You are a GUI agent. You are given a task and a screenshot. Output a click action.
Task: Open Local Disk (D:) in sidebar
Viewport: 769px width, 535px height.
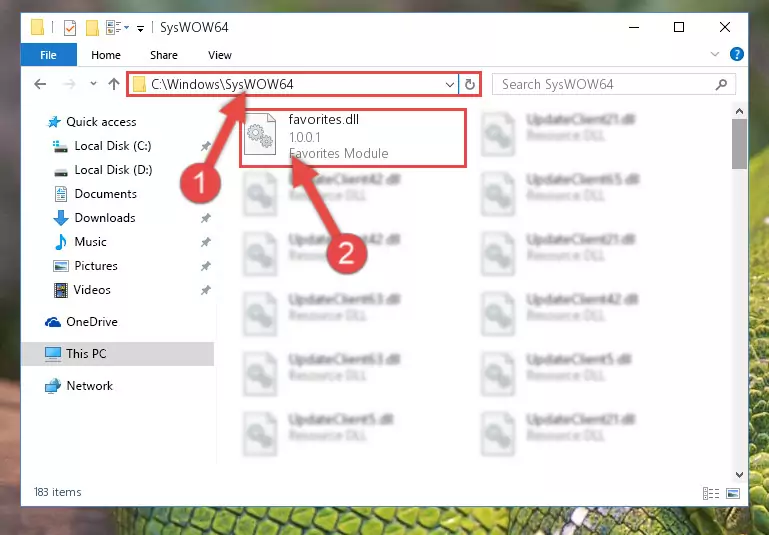click(113, 170)
